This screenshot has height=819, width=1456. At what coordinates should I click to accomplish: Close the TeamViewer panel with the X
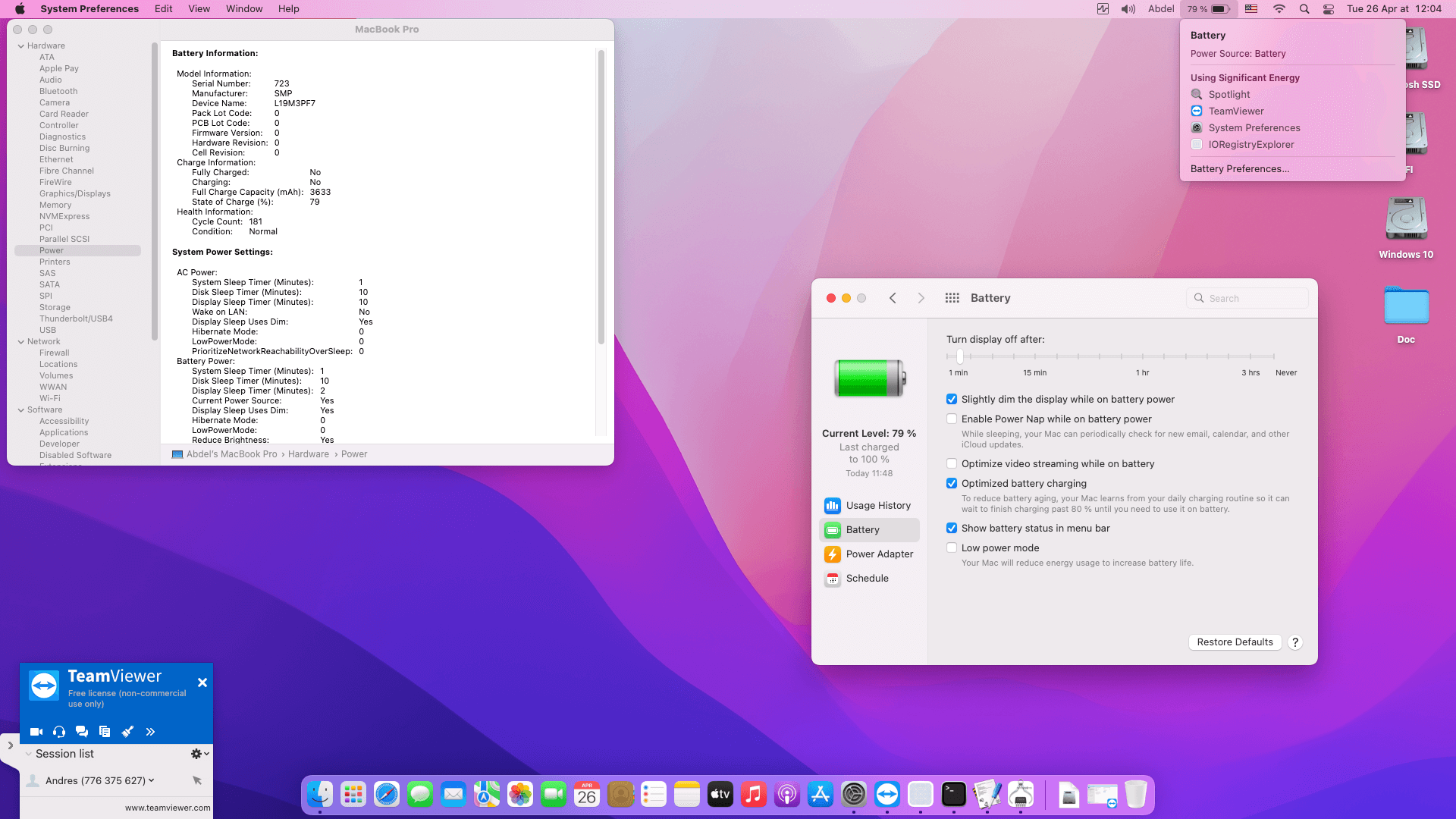click(x=202, y=682)
